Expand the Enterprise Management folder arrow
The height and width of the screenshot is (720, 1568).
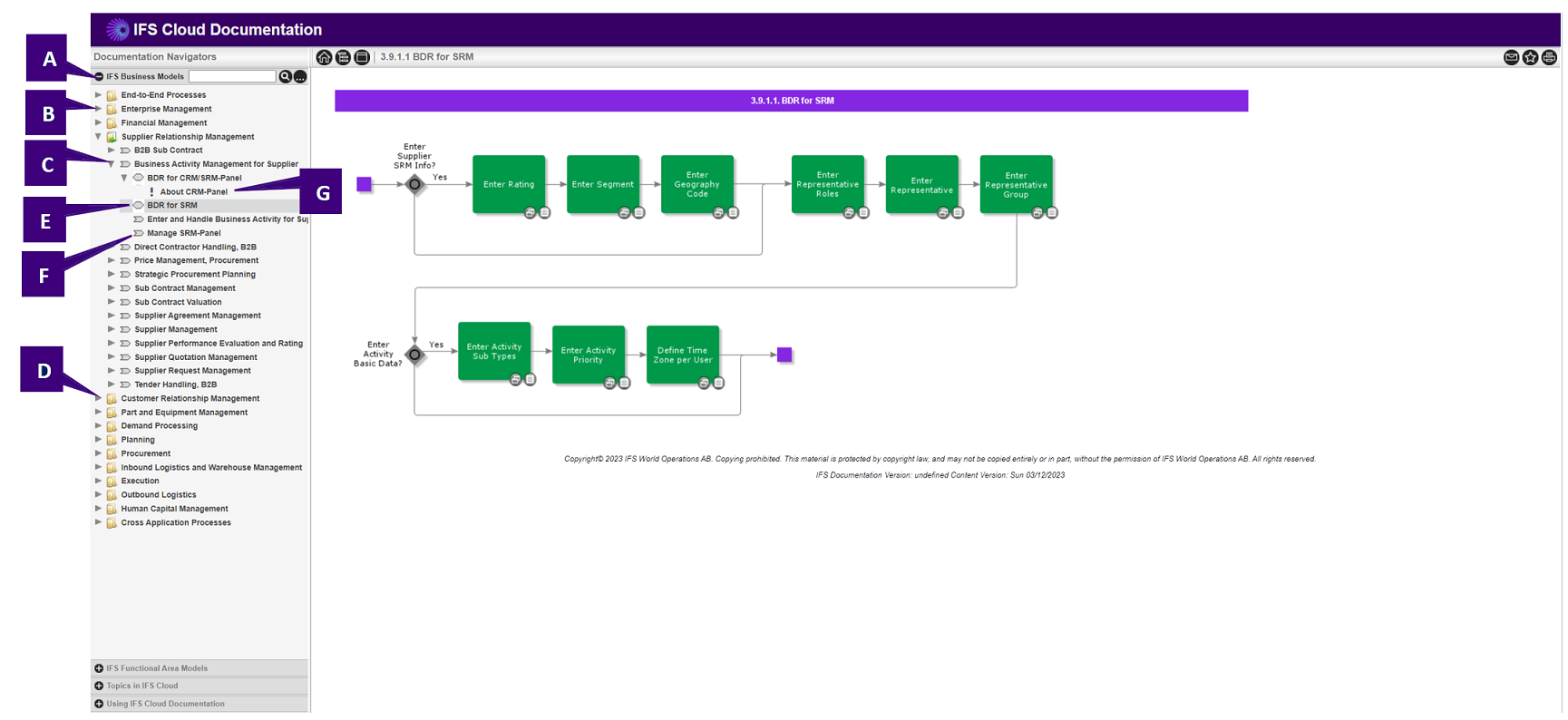point(99,109)
